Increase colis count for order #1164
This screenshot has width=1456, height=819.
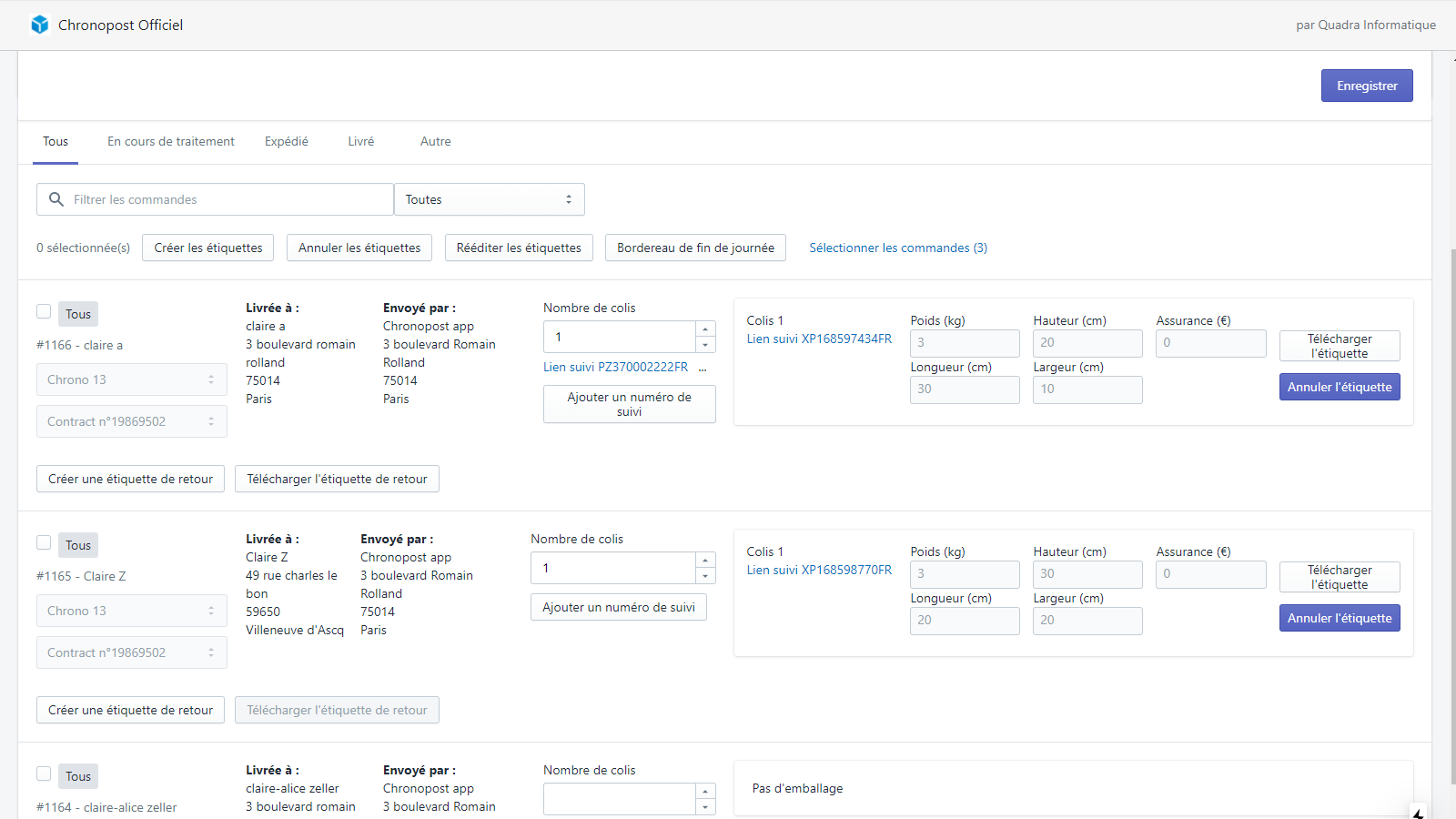705,792
